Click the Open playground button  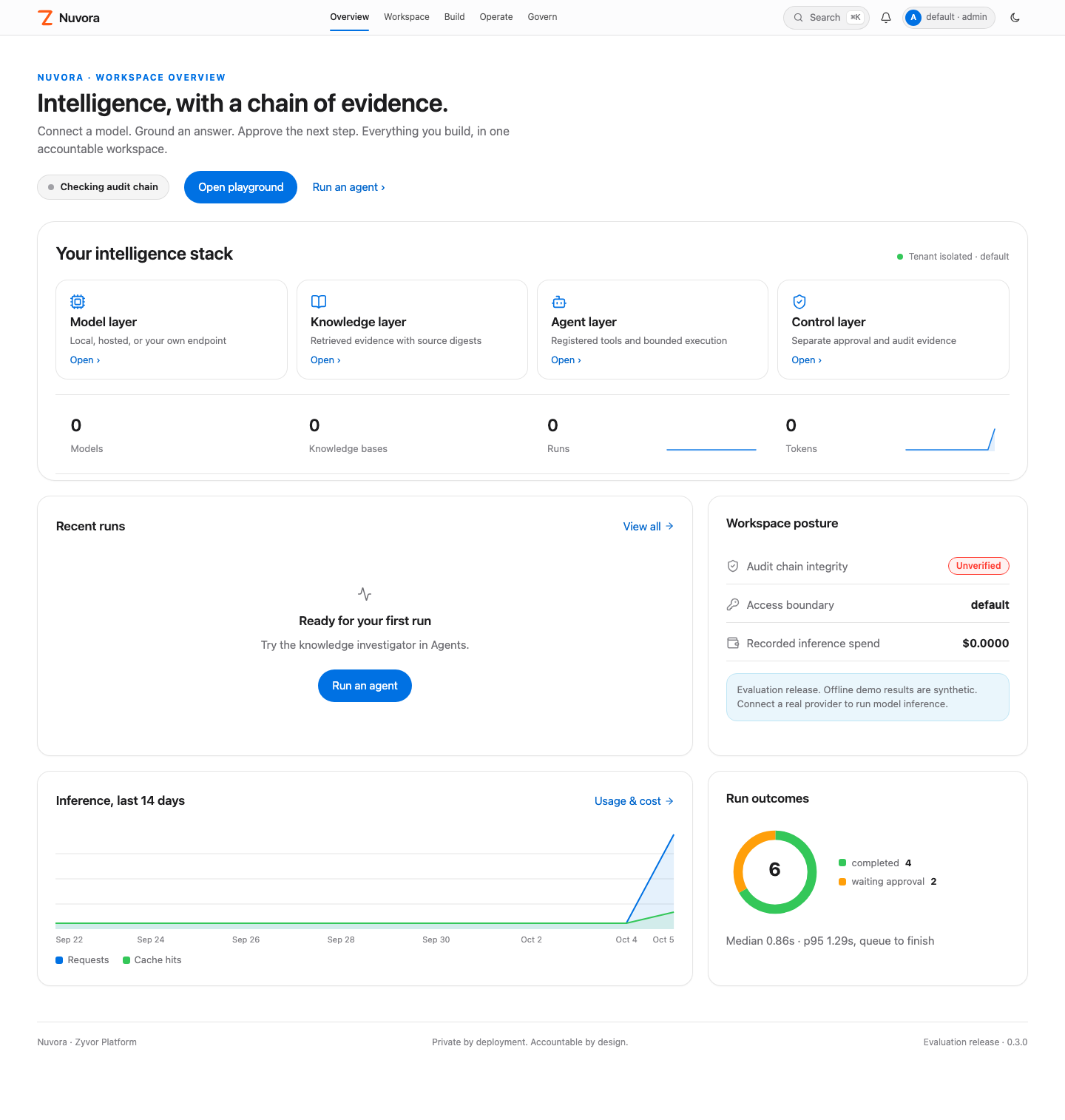pyautogui.click(x=240, y=187)
